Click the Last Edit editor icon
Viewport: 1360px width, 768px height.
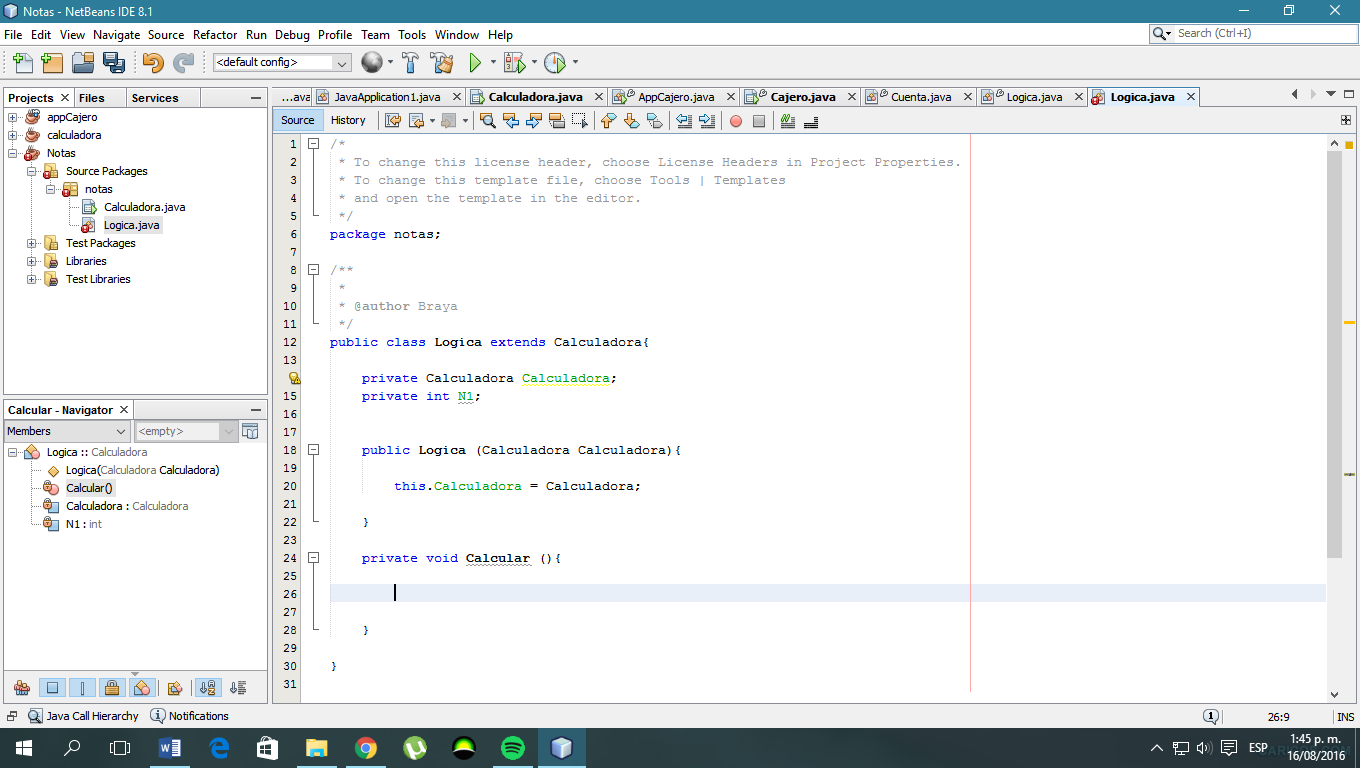tap(393, 120)
